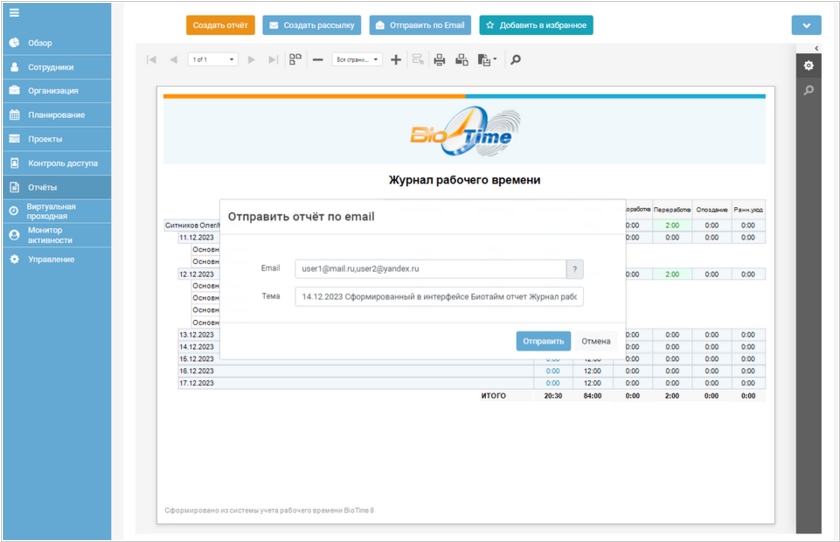The height and width of the screenshot is (542, 840).
Task: Expand the blue chevron button at top right
Action: point(806,26)
